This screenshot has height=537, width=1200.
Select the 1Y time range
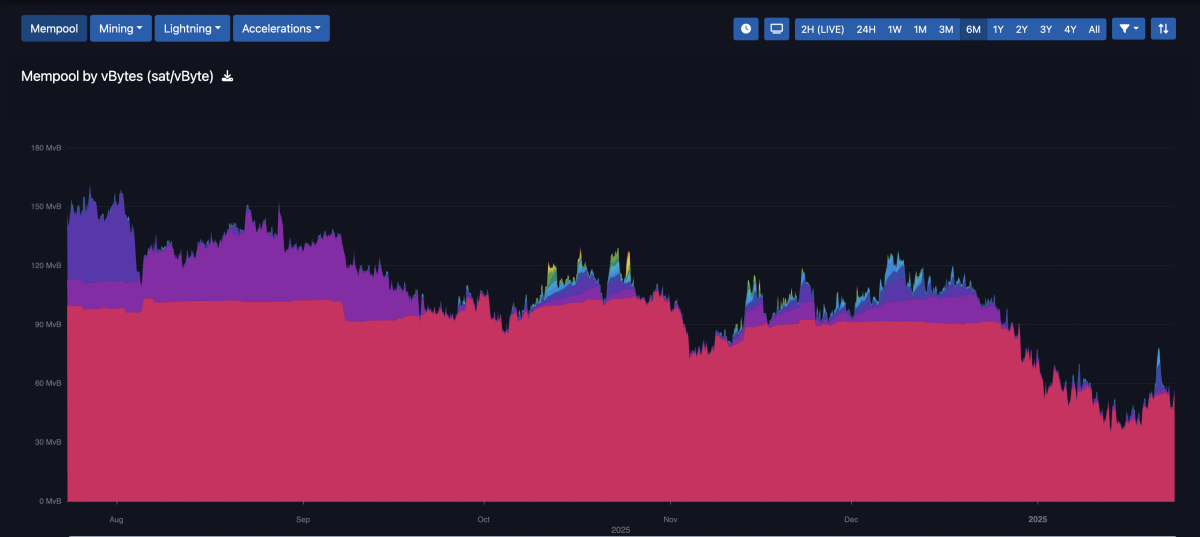[x=998, y=29]
